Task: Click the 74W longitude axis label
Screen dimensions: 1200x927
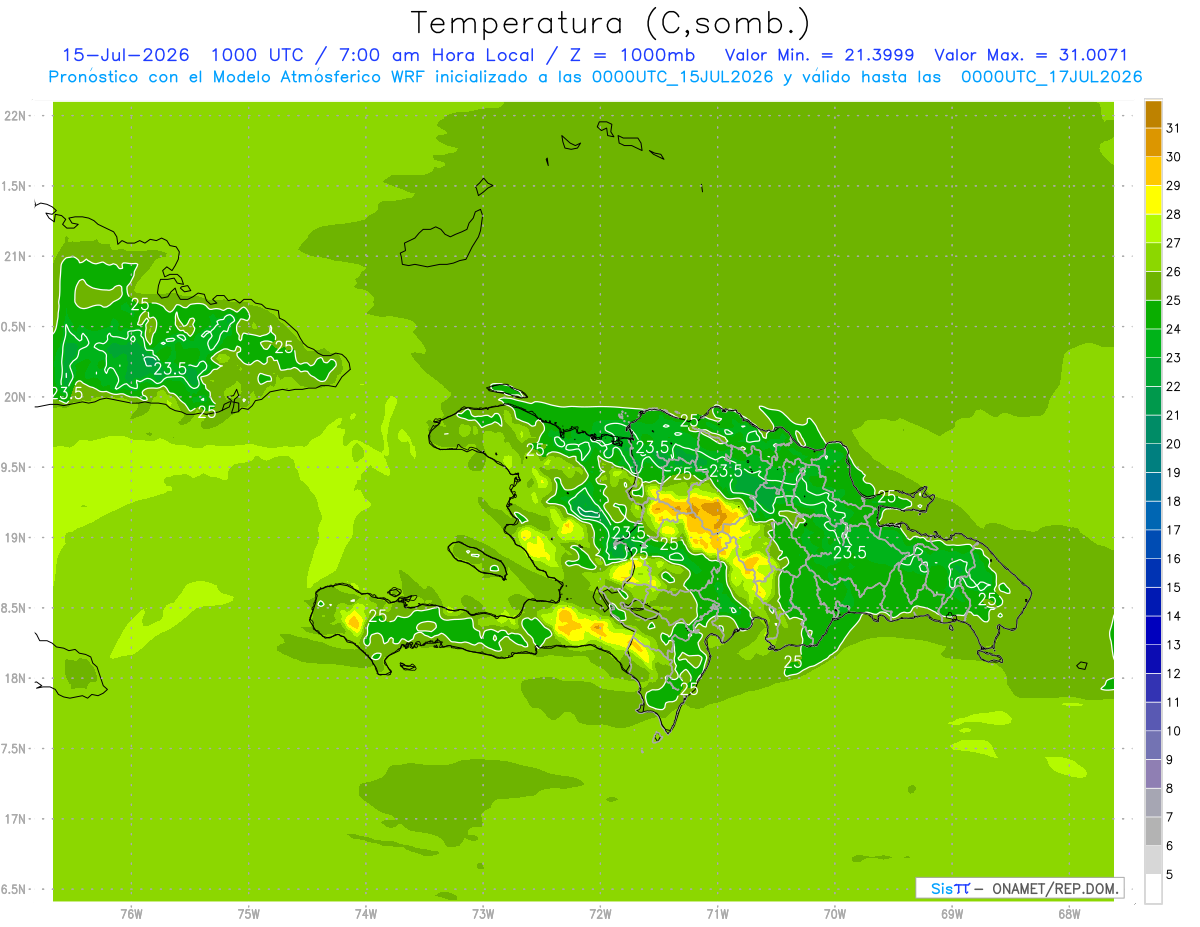Action: (366, 914)
